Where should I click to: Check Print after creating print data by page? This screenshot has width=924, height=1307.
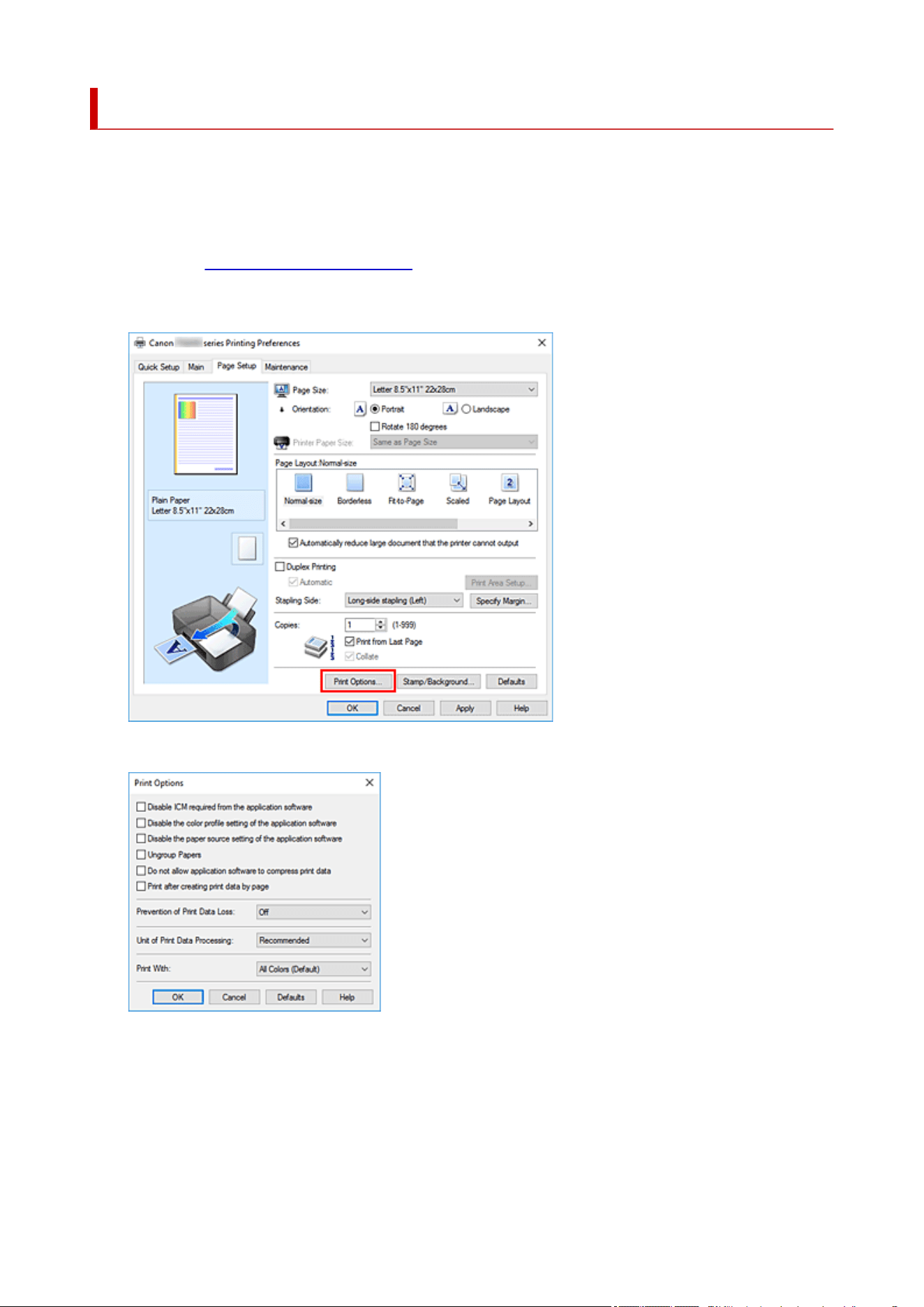[141, 886]
